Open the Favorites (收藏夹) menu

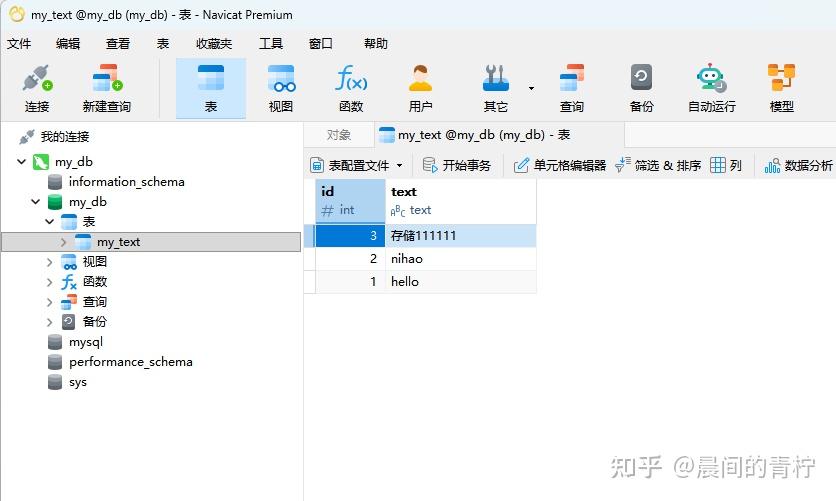point(214,44)
